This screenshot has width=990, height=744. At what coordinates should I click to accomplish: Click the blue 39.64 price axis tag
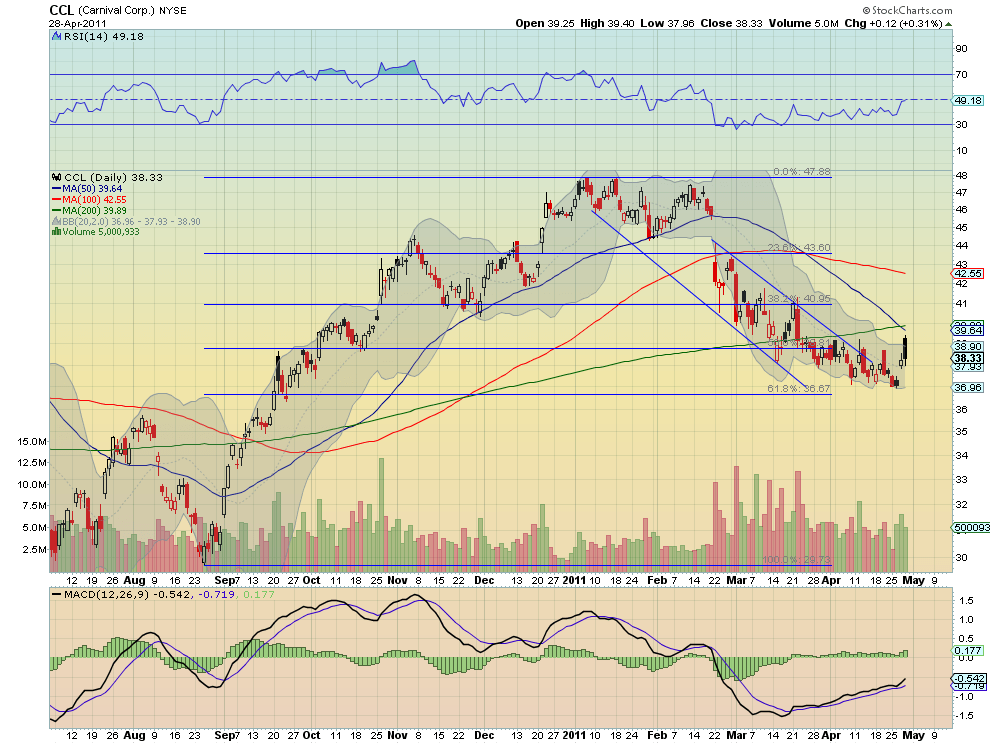pyautogui.click(x=968, y=330)
